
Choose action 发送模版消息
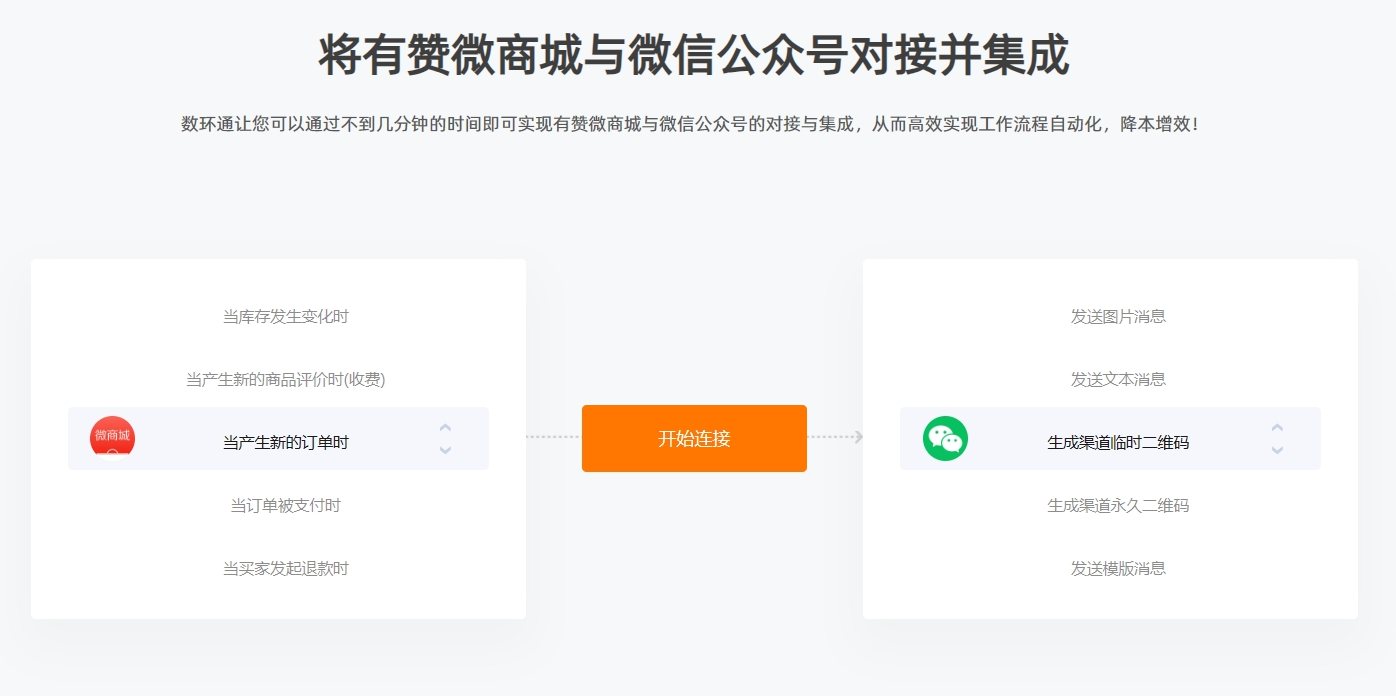(x=1118, y=568)
